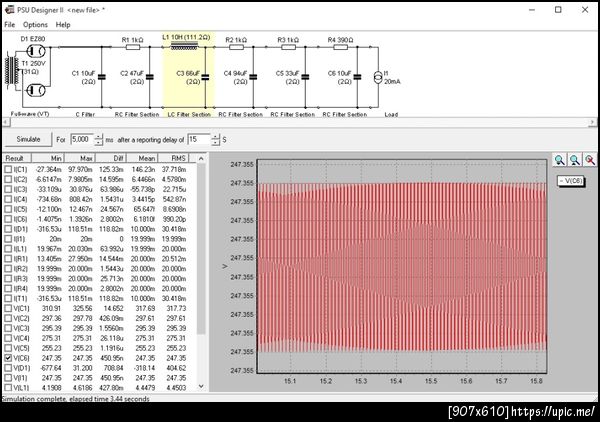Viewport: 600px width, 422px height.
Task: Click the PSU Designer II title bar icon
Action: (x=9, y=10)
